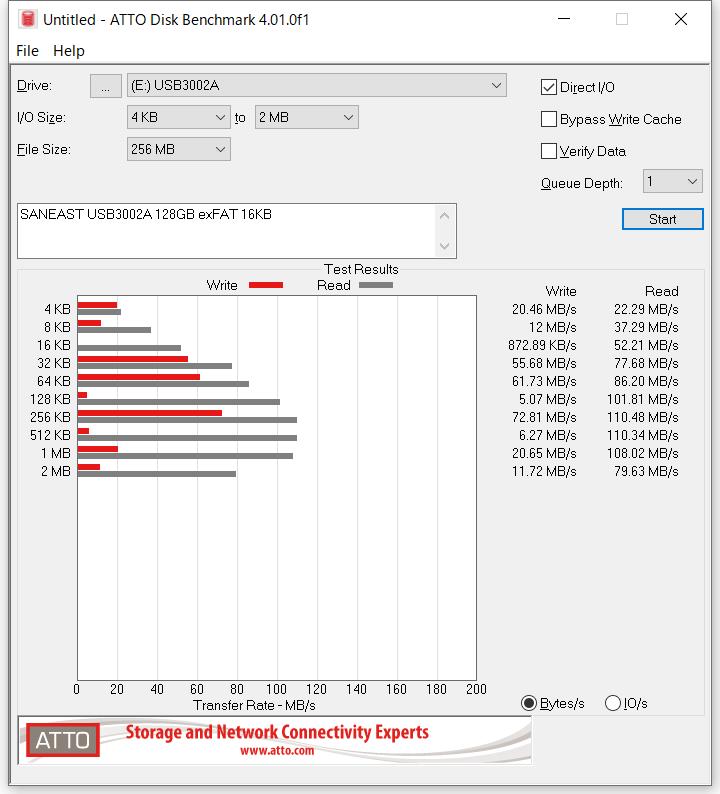Expand the Drive dropdown showing (E:) USB3002A

316,86
